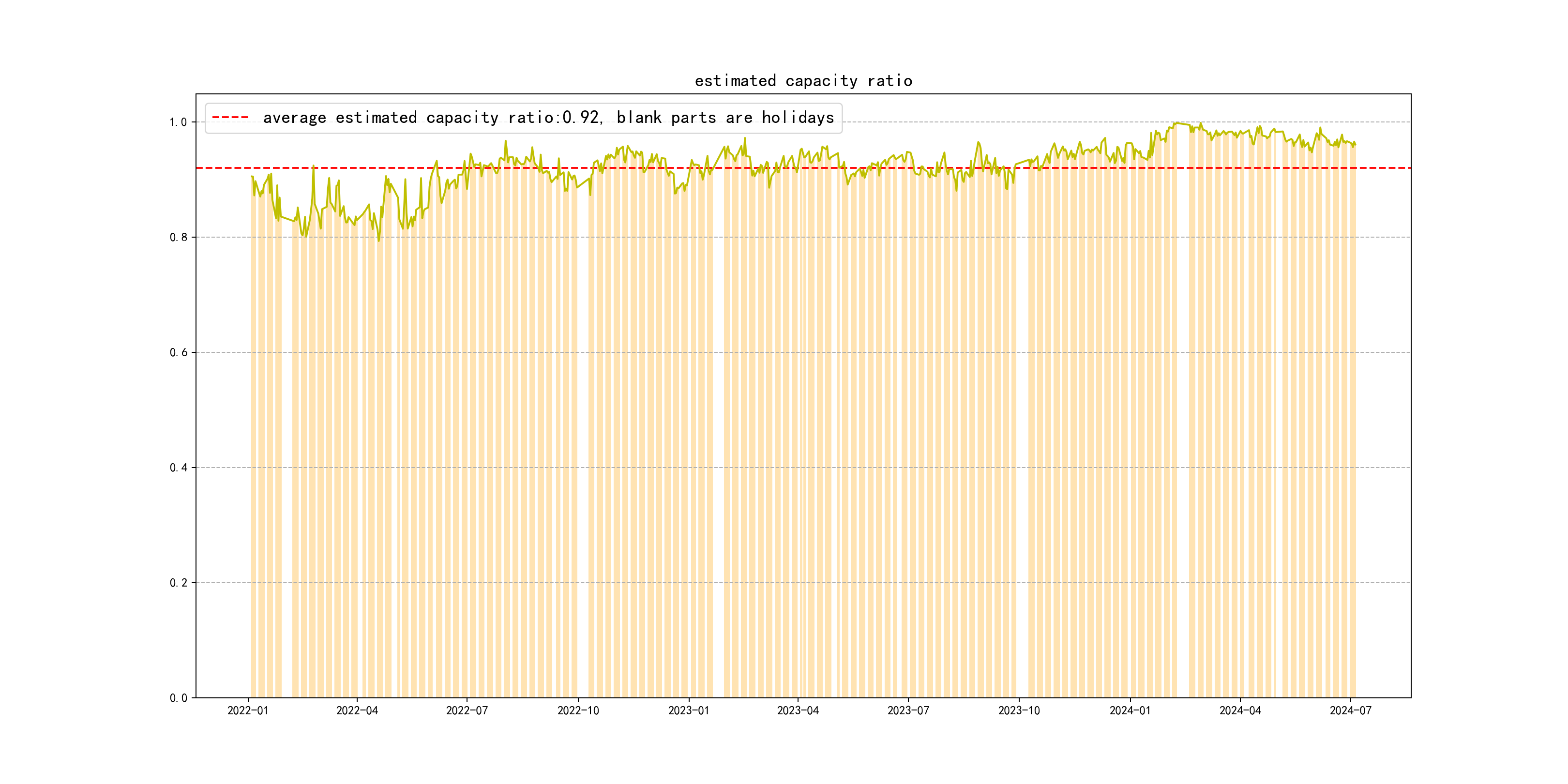The height and width of the screenshot is (784, 1568).
Task: Click the 2022-10 x-axis tick label
Action: coord(578,711)
